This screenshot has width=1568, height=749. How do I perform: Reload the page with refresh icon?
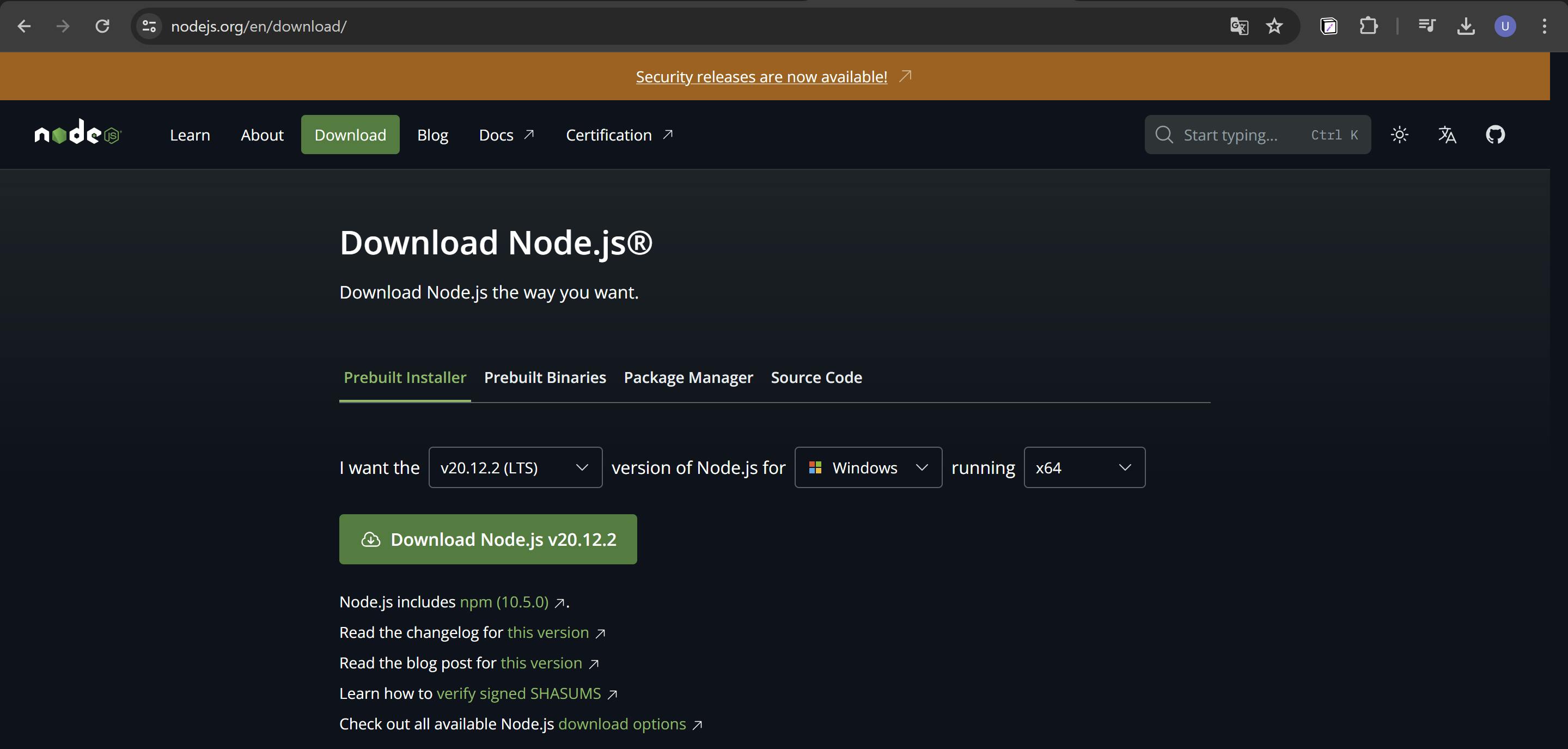(x=102, y=26)
